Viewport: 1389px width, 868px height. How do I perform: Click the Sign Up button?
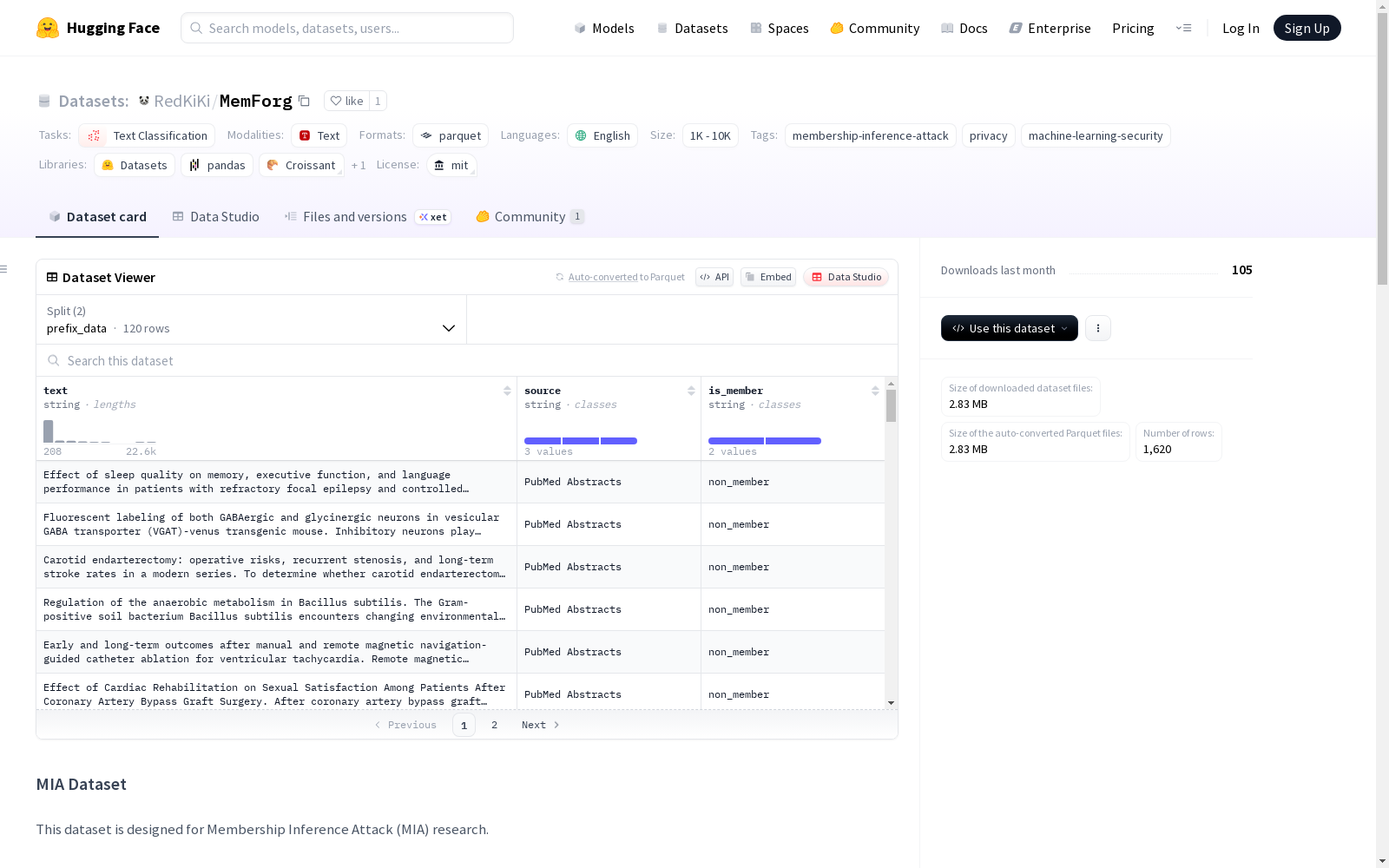pos(1307,28)
